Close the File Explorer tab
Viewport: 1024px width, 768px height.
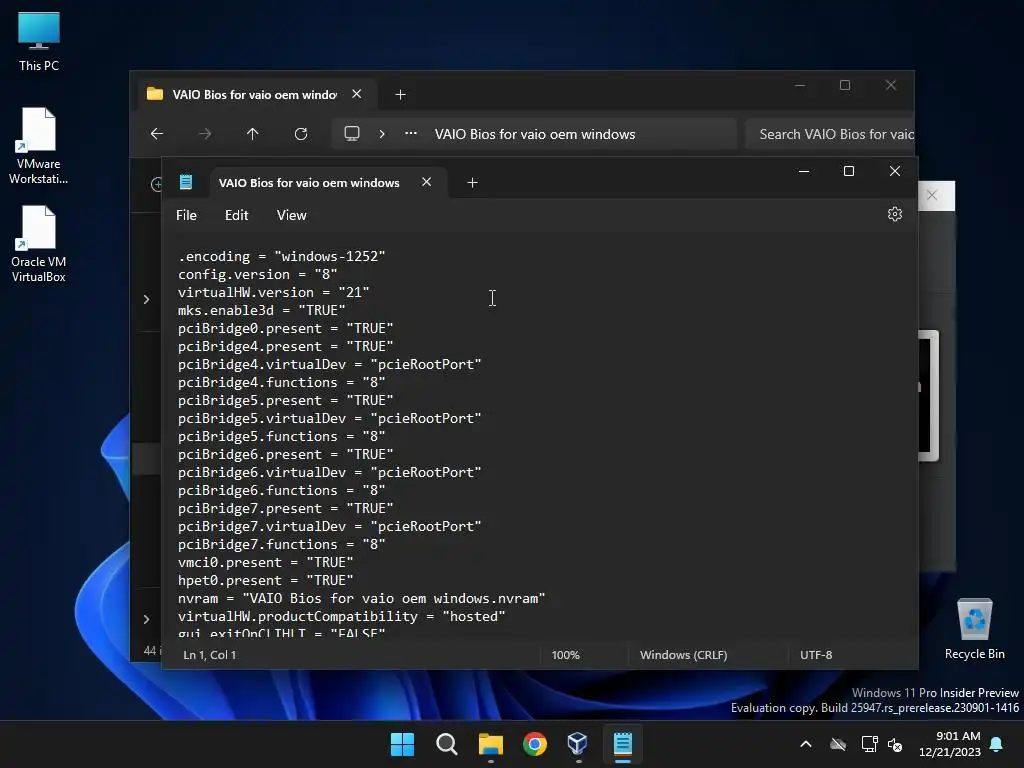point(357,94)
